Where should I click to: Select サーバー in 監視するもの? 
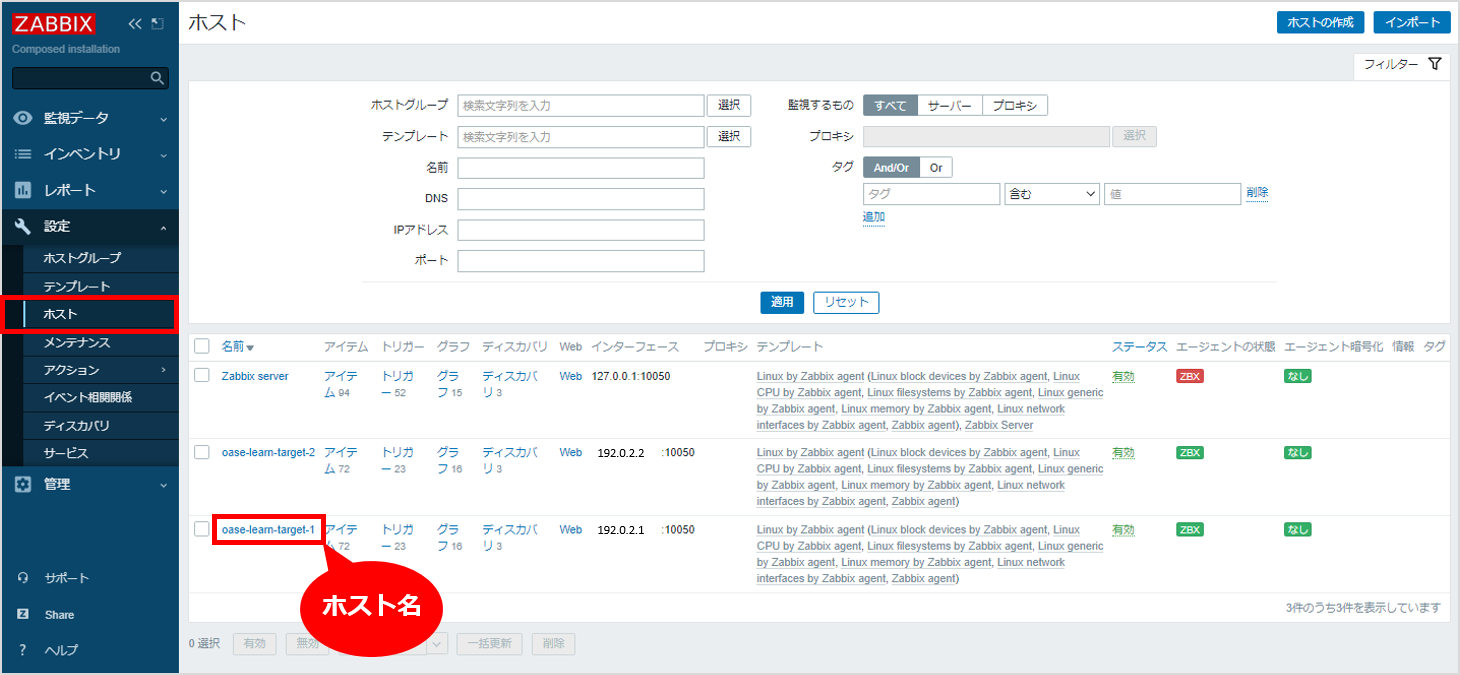click(x=949, y=105)
